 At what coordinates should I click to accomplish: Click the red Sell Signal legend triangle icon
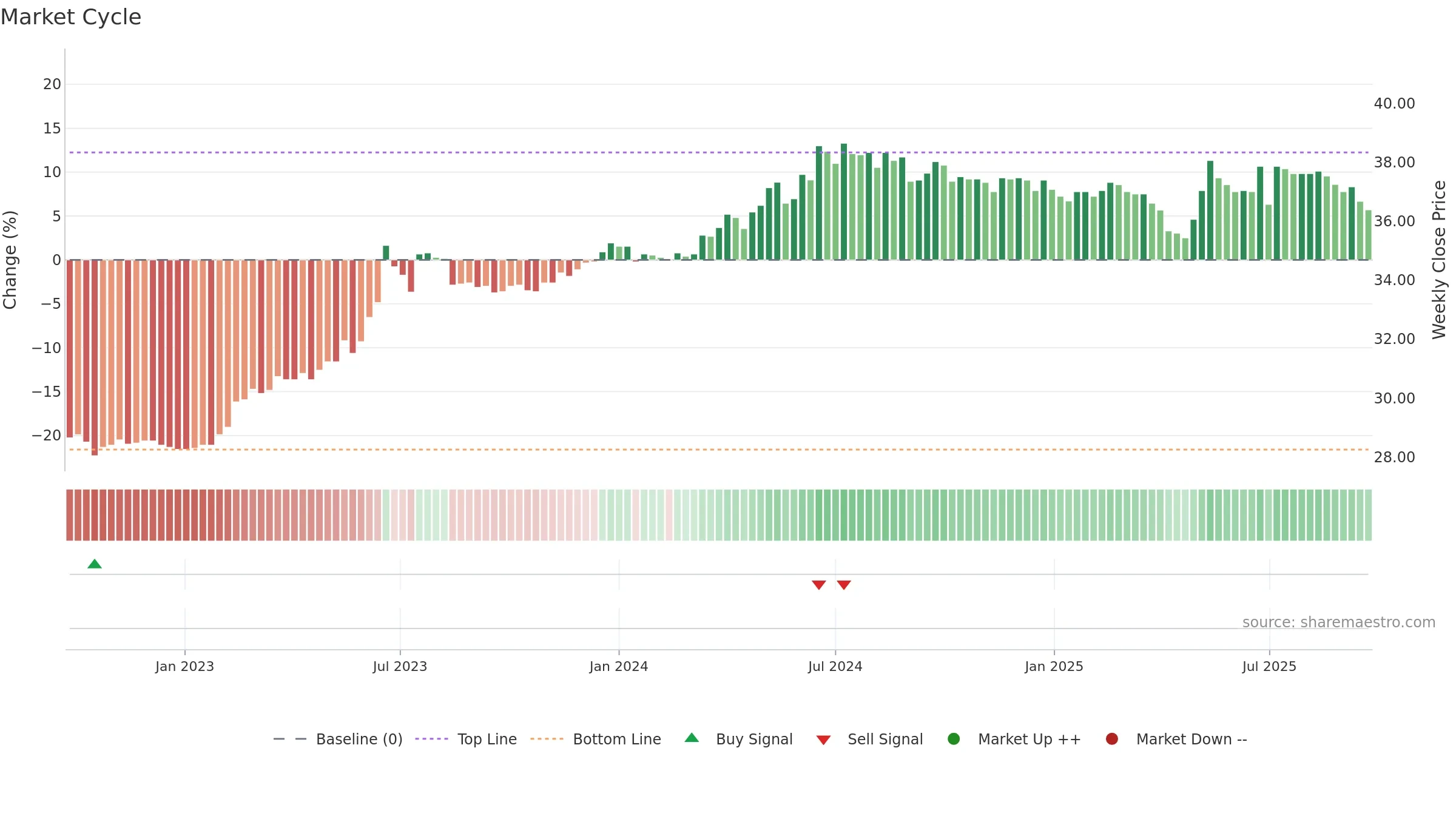pyautogui.click(x=823, y=740)
